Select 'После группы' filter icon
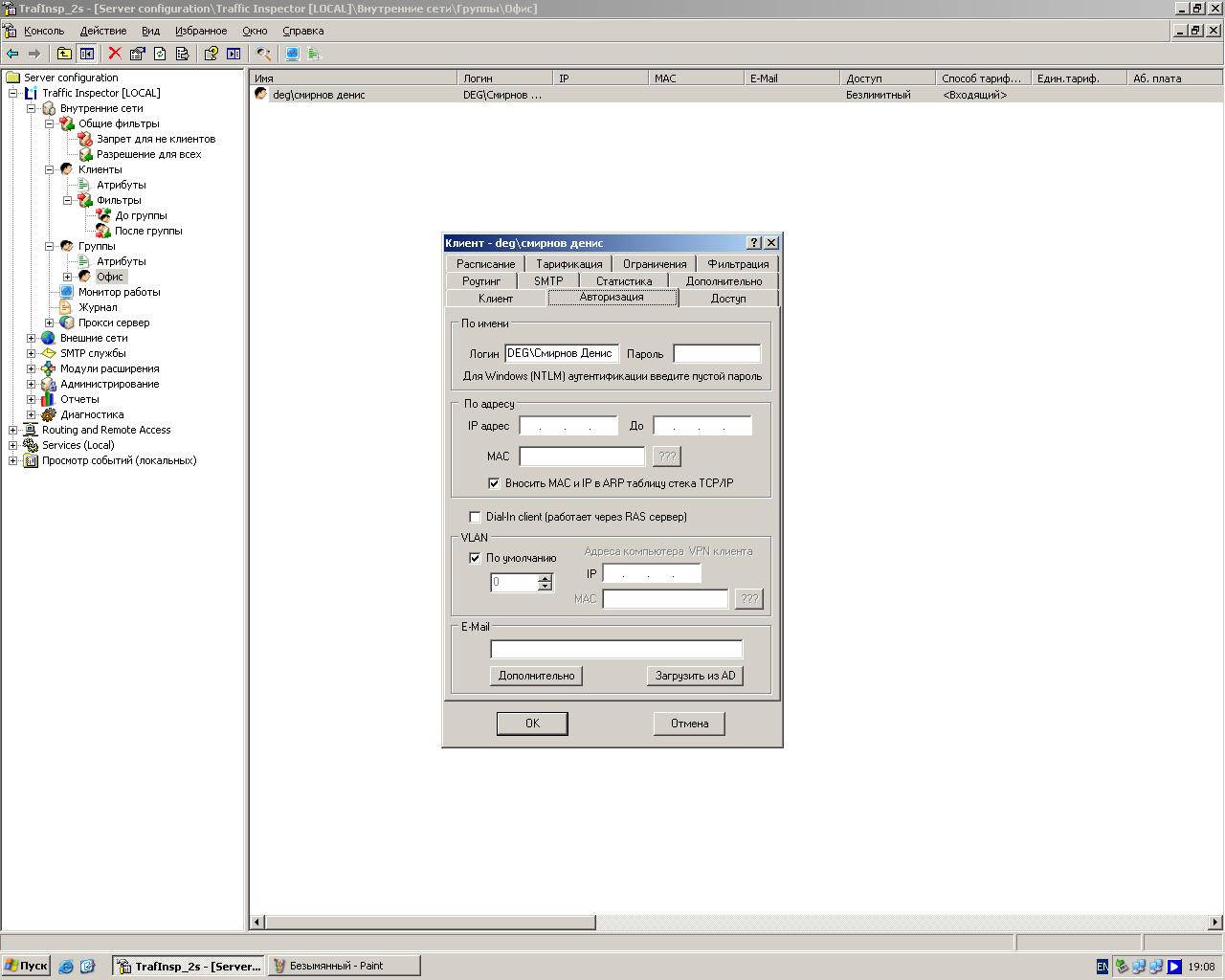This screenshot has width=1225, height=980. 103,231
